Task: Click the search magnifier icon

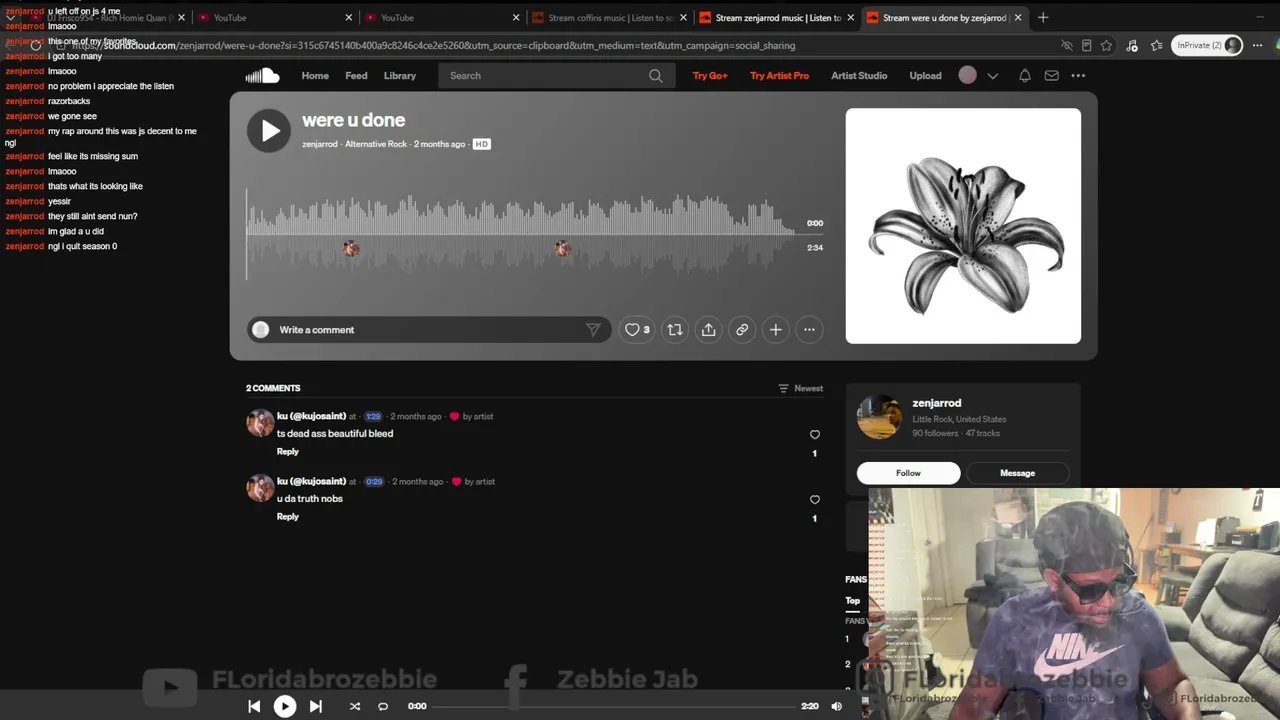Action: pos(655,76)
